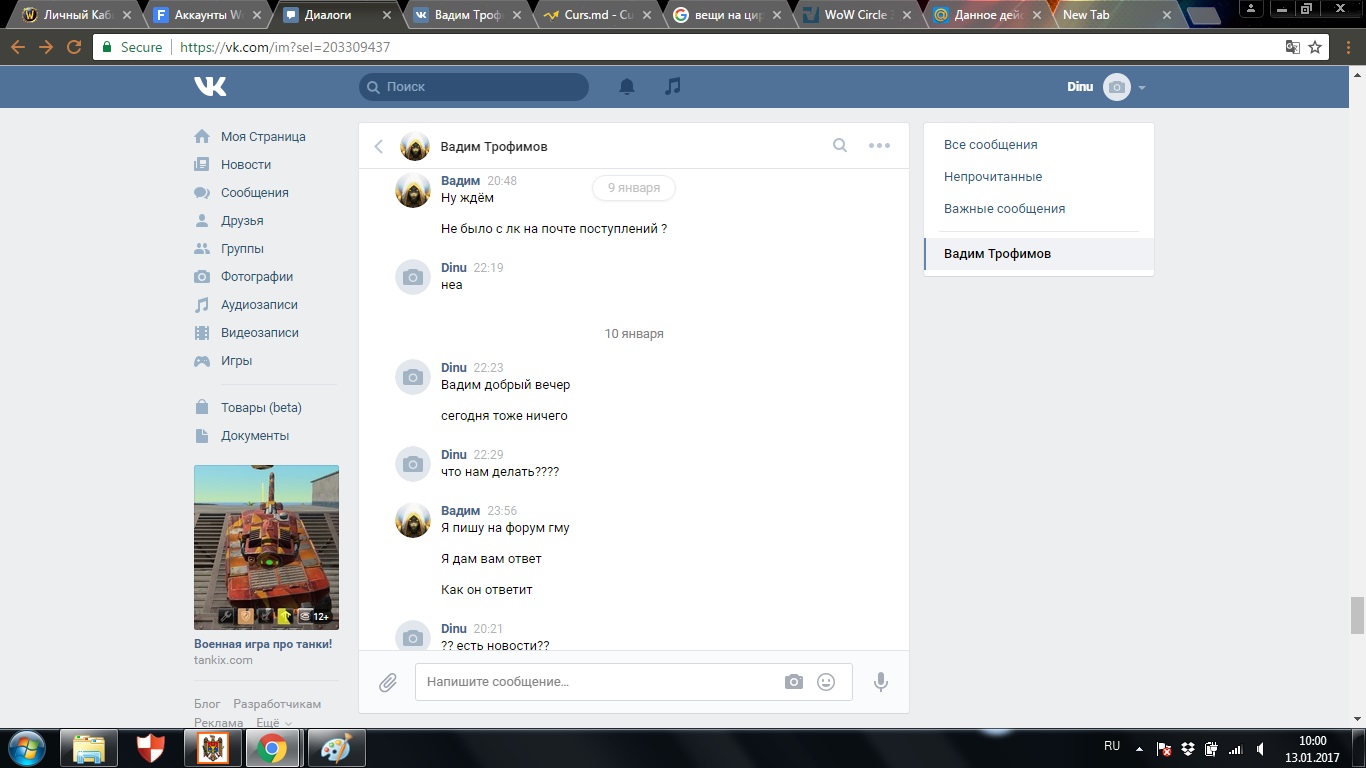1366x768 pixels.
Task: Expand the Dinu profile dropdown arrow
Action: coord(1142,88)
